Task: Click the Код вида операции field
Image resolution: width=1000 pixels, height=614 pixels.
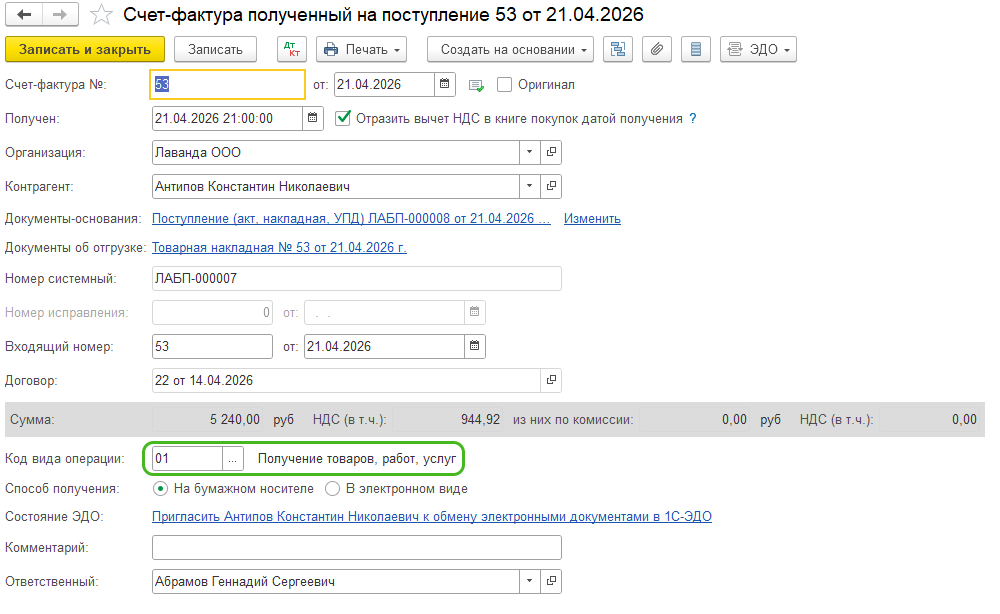Action: (188, 458)
